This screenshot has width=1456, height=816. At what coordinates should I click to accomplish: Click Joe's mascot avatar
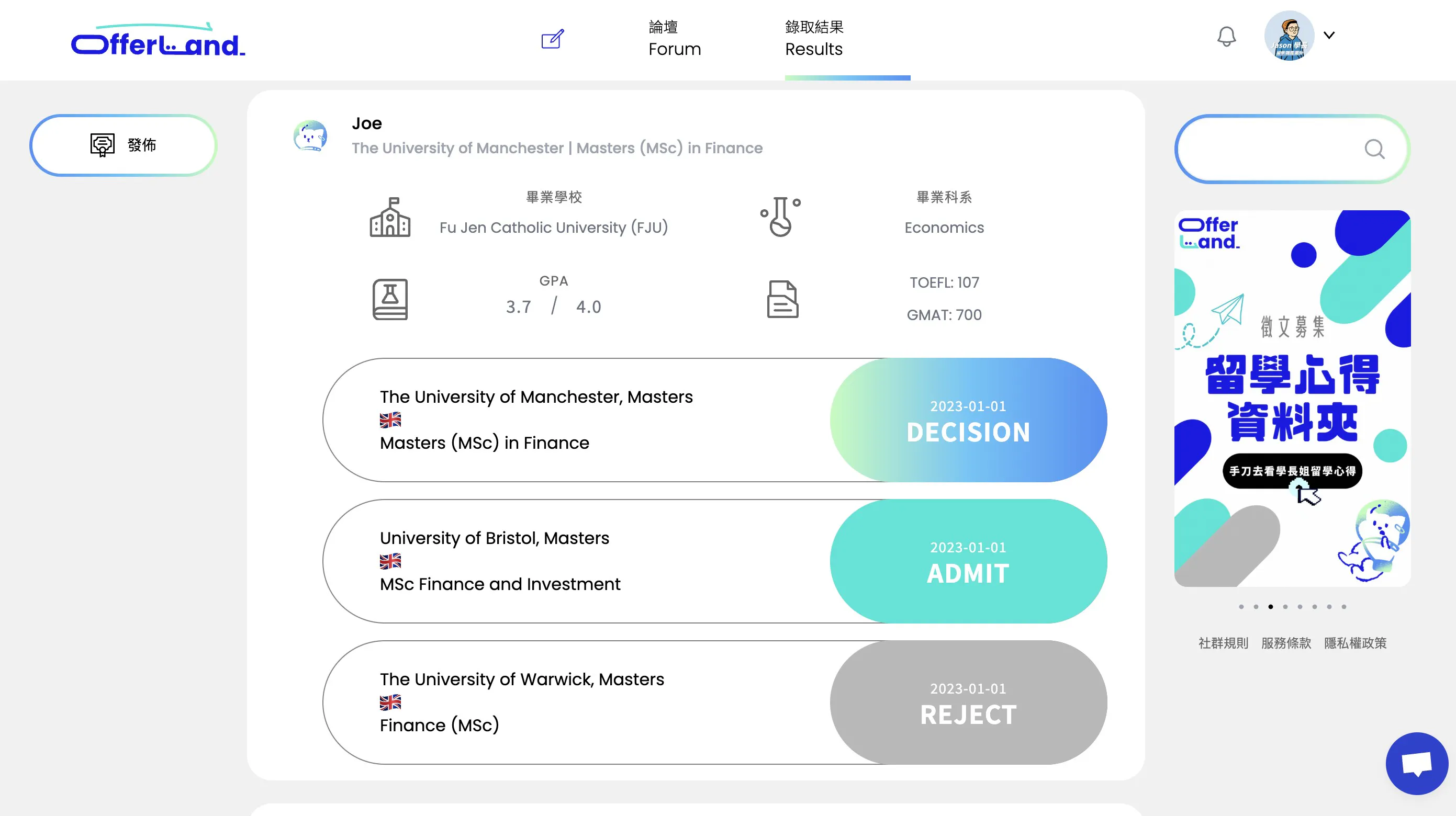[x=310, y=135]
